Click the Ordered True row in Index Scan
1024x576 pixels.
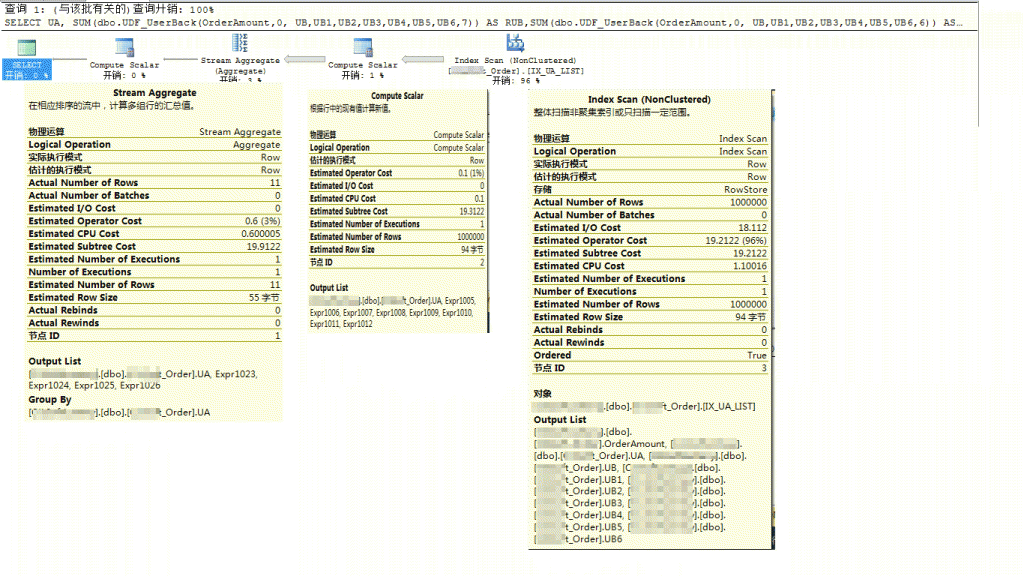click(x=650, y=355)
